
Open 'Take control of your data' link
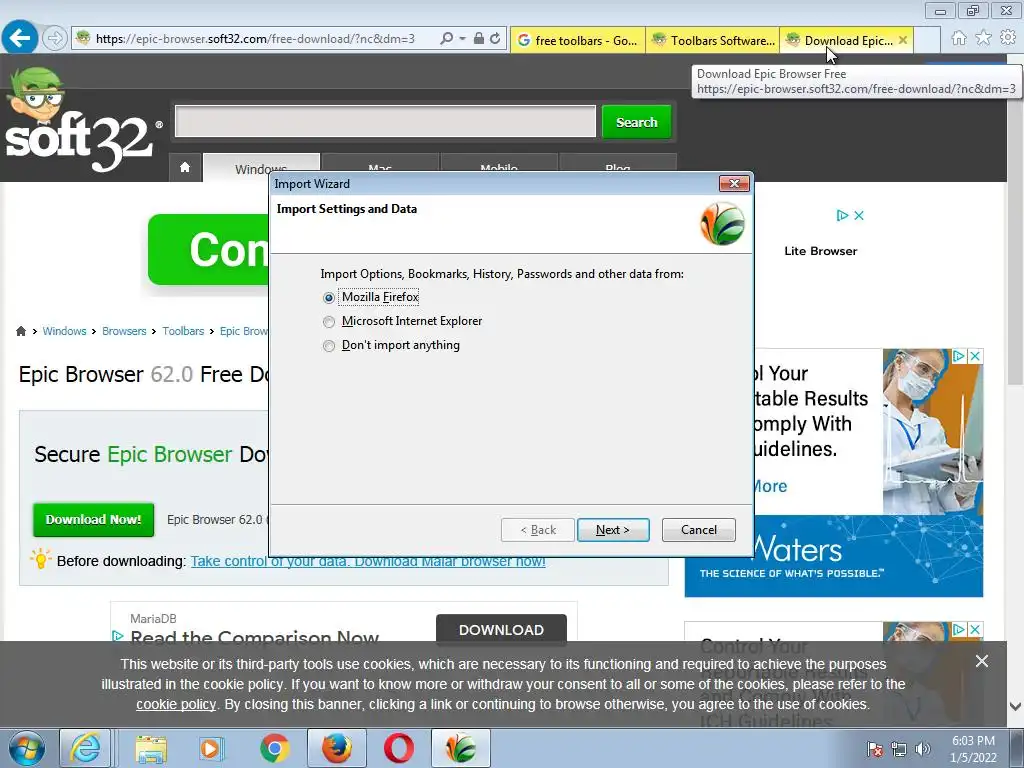point(368,562)
